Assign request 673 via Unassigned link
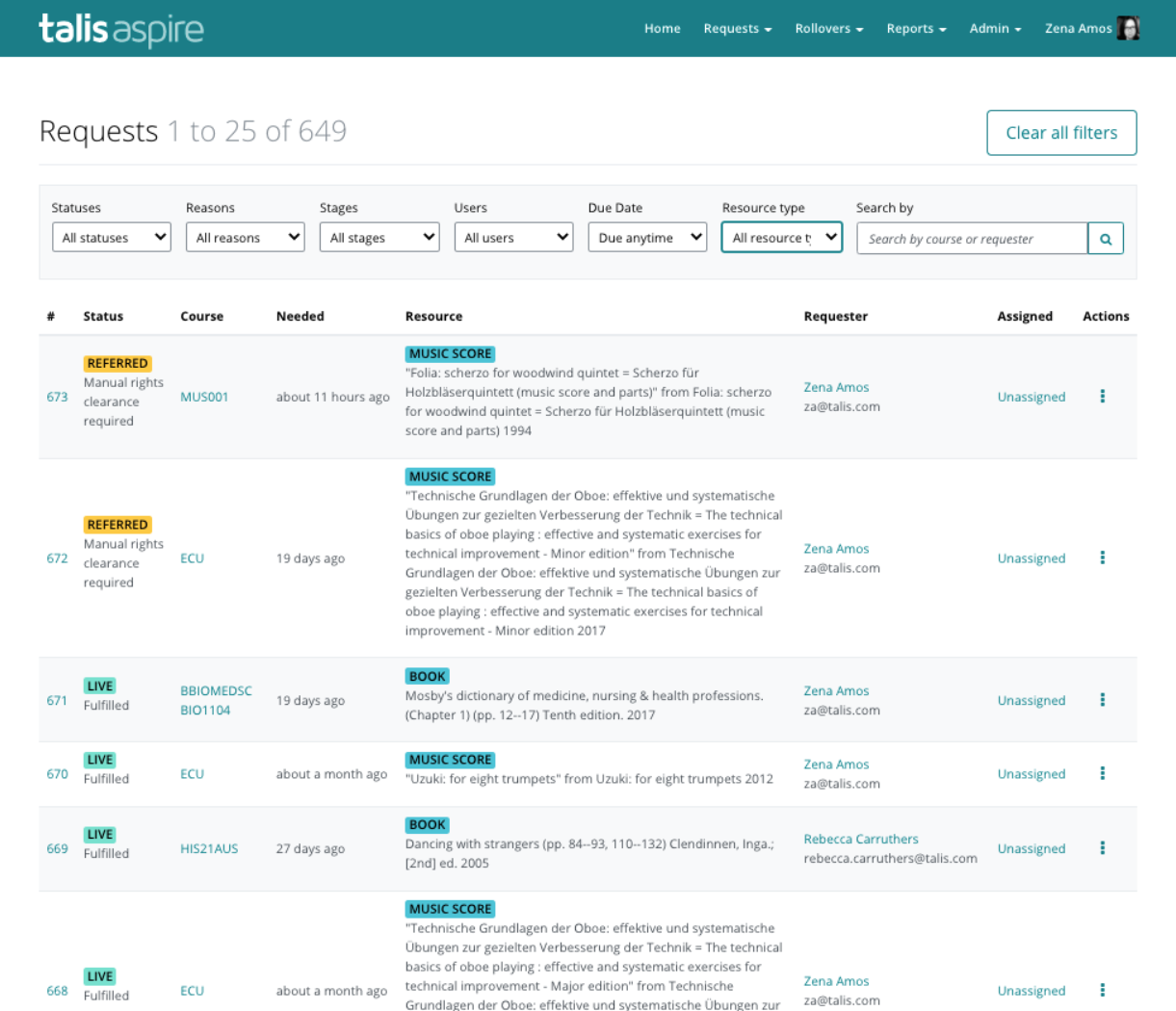The height and width of the screenshot is (1011, 1176). 1032,397
